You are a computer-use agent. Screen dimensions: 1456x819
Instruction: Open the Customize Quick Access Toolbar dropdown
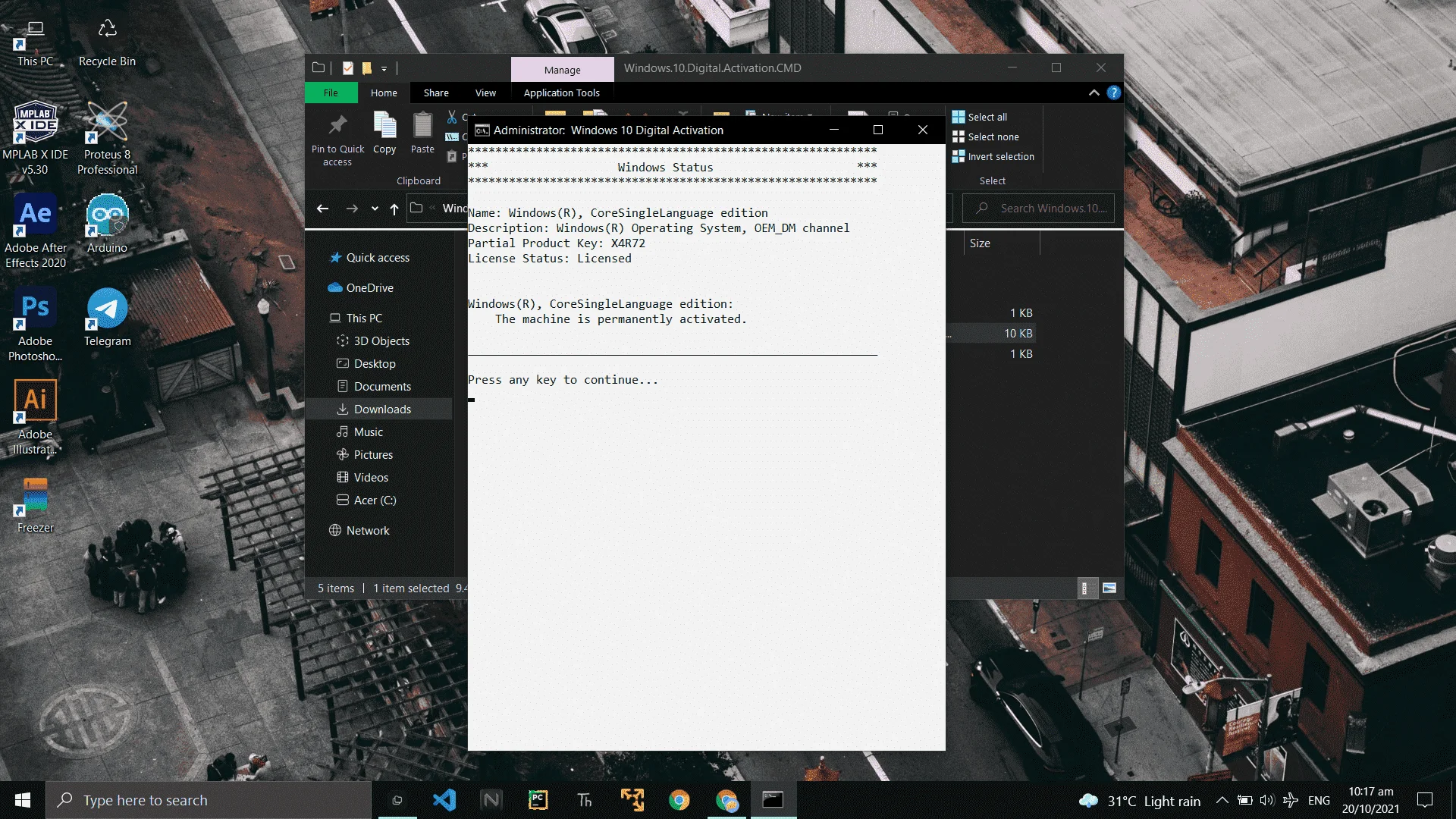pos(384,69)
